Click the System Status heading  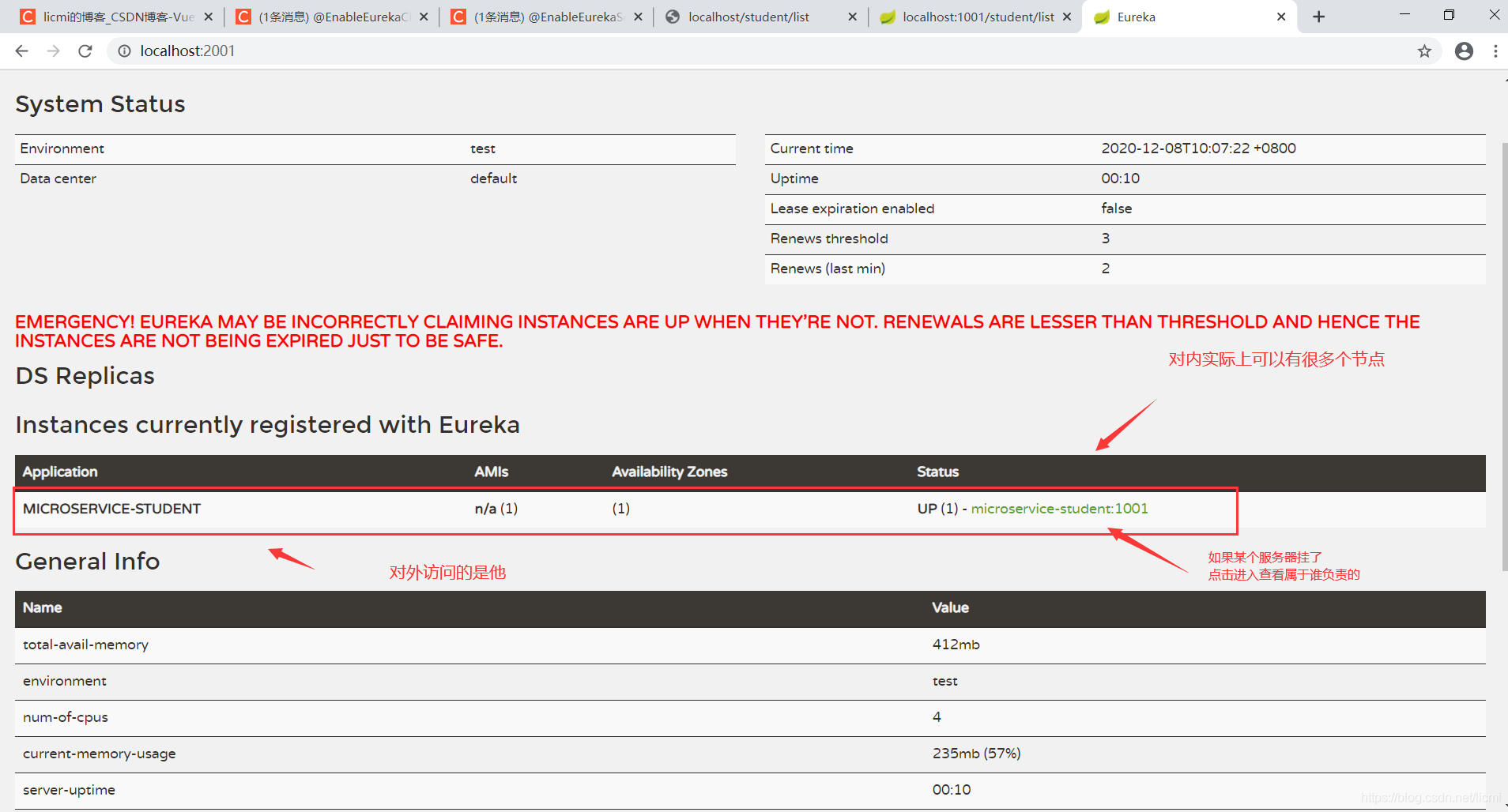pyautogui.click(x=100, y=104)
